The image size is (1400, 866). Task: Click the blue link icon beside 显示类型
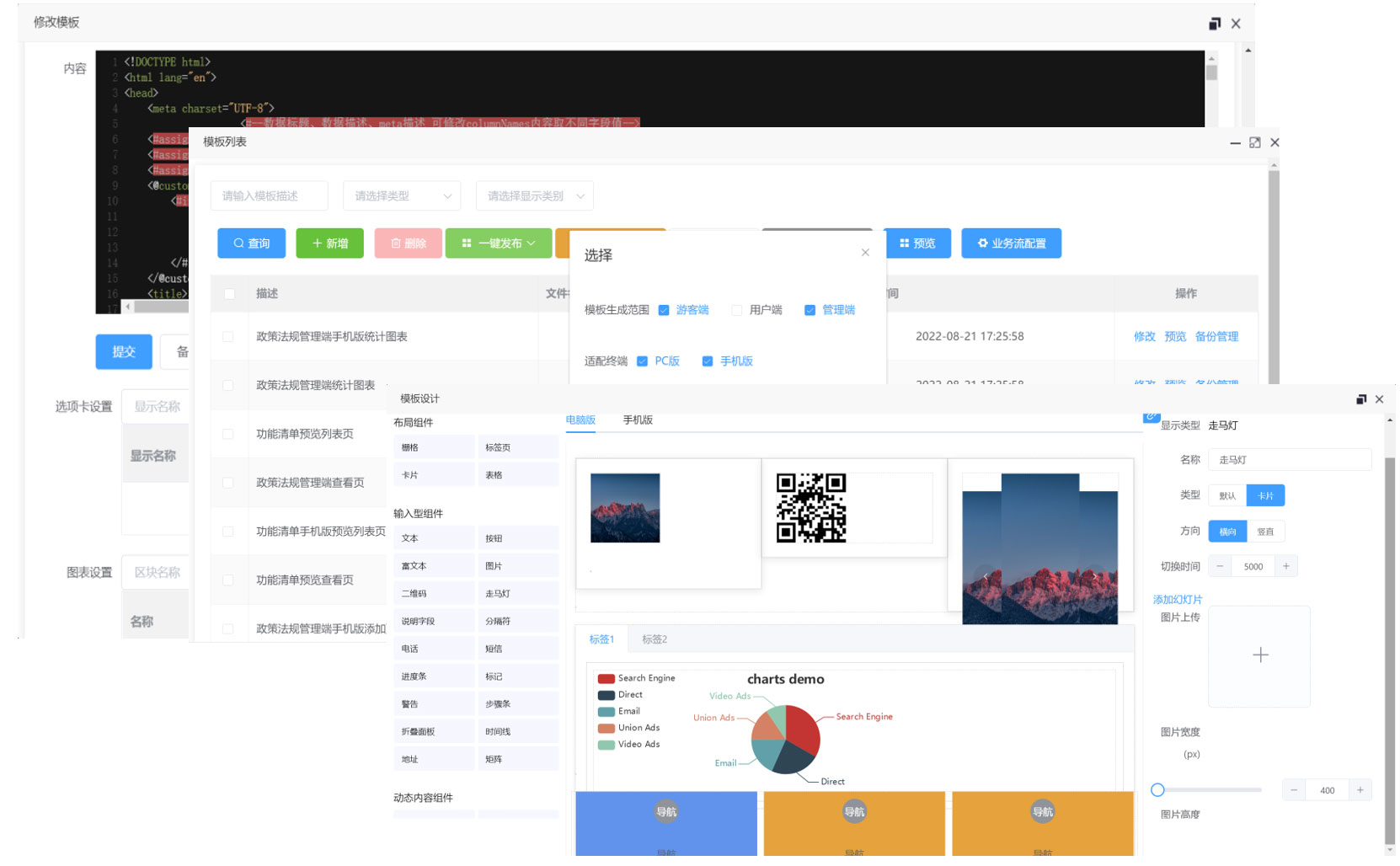1152,417
